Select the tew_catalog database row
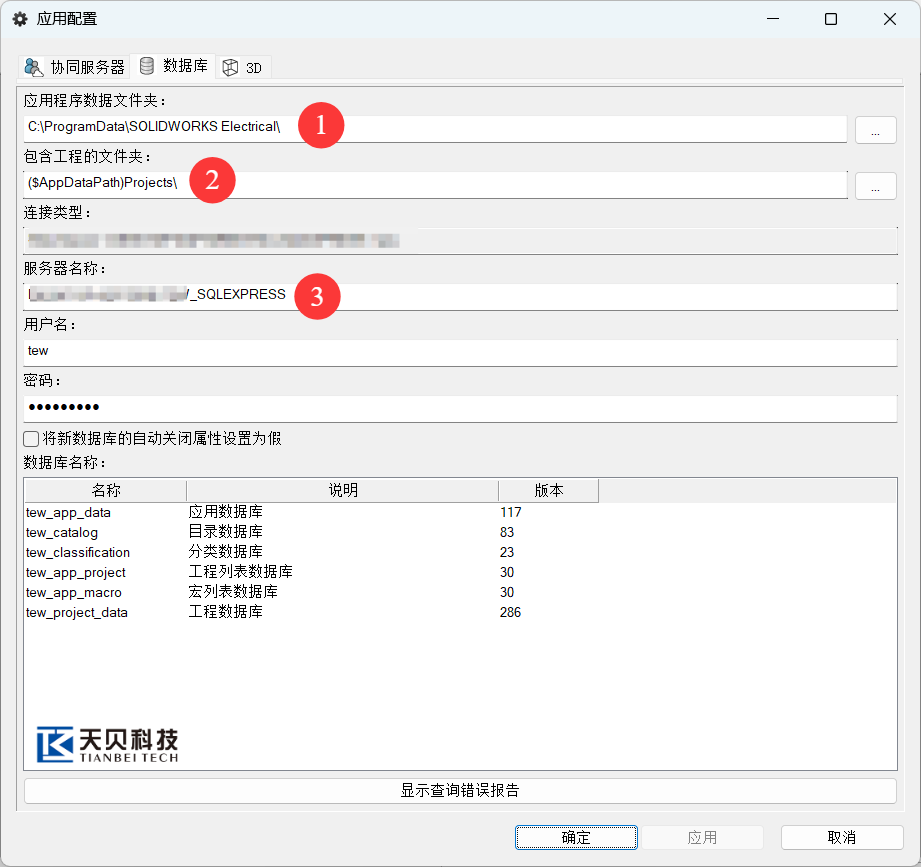 pyautogui.click(x=62, y=532)
